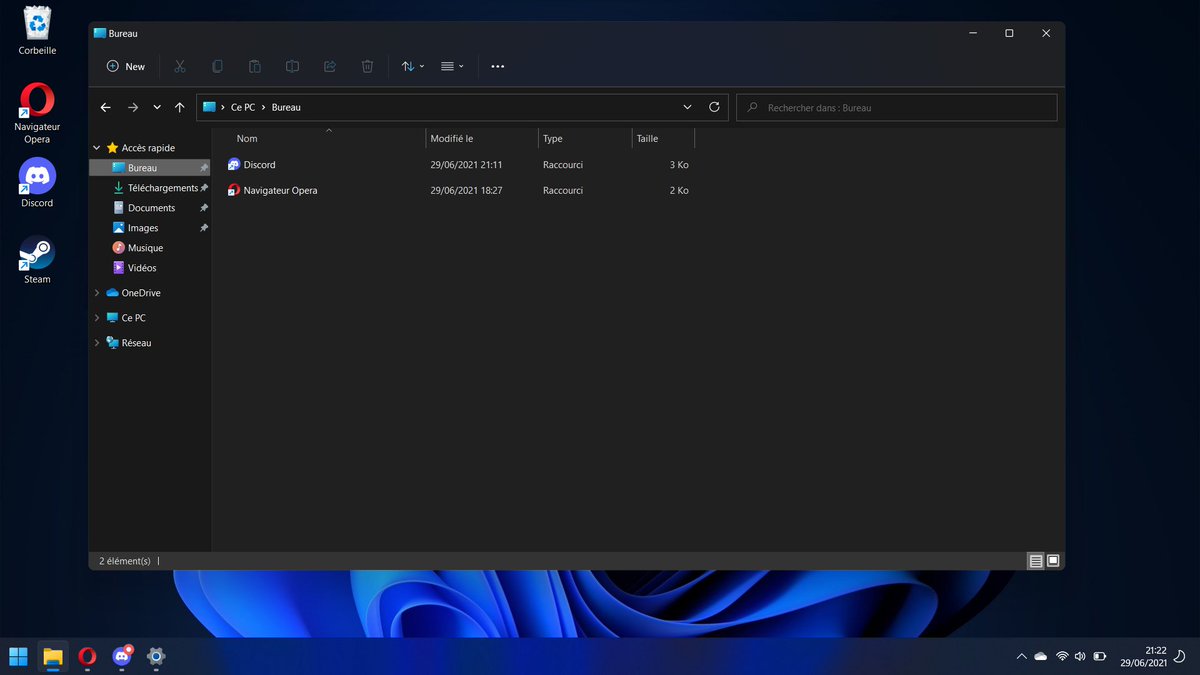This screenshot has width=1200, height=675.
Task: Click the Cut scissors icon
Action: coord(180,66)
